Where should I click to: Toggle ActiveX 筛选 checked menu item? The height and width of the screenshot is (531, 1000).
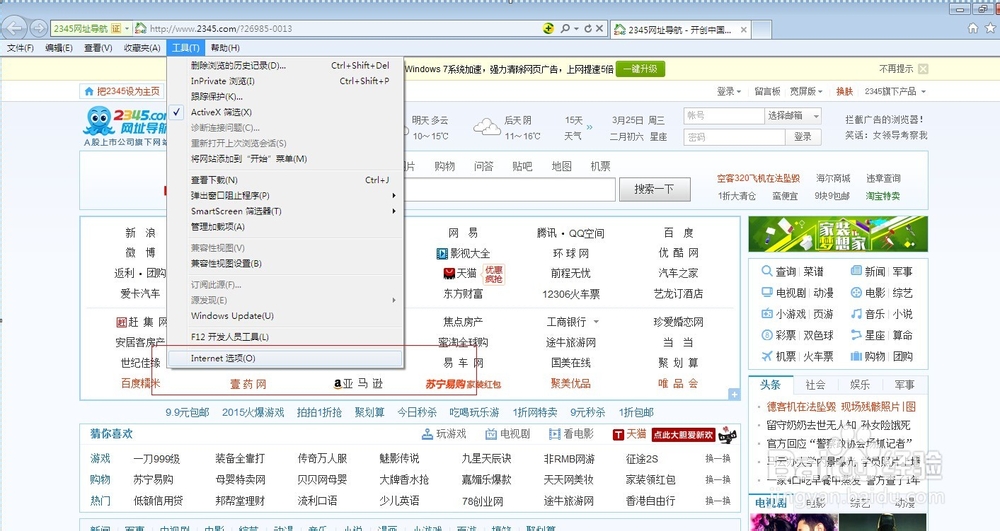[286, 112]
